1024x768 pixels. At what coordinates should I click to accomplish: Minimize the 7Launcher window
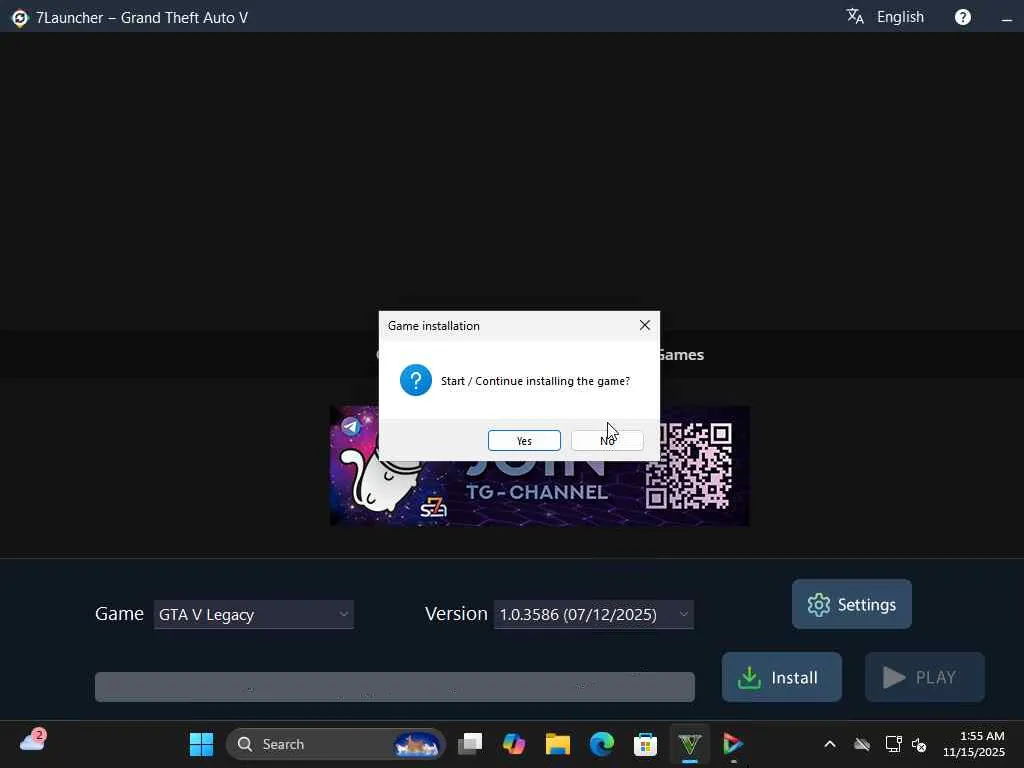1006,20
